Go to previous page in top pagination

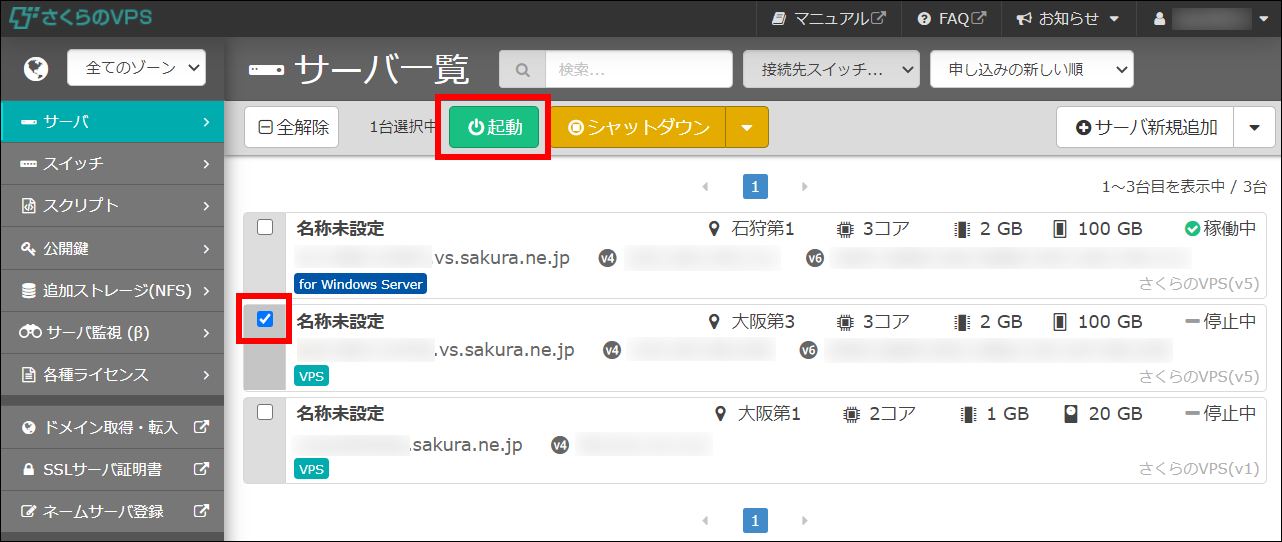[705, 187]
